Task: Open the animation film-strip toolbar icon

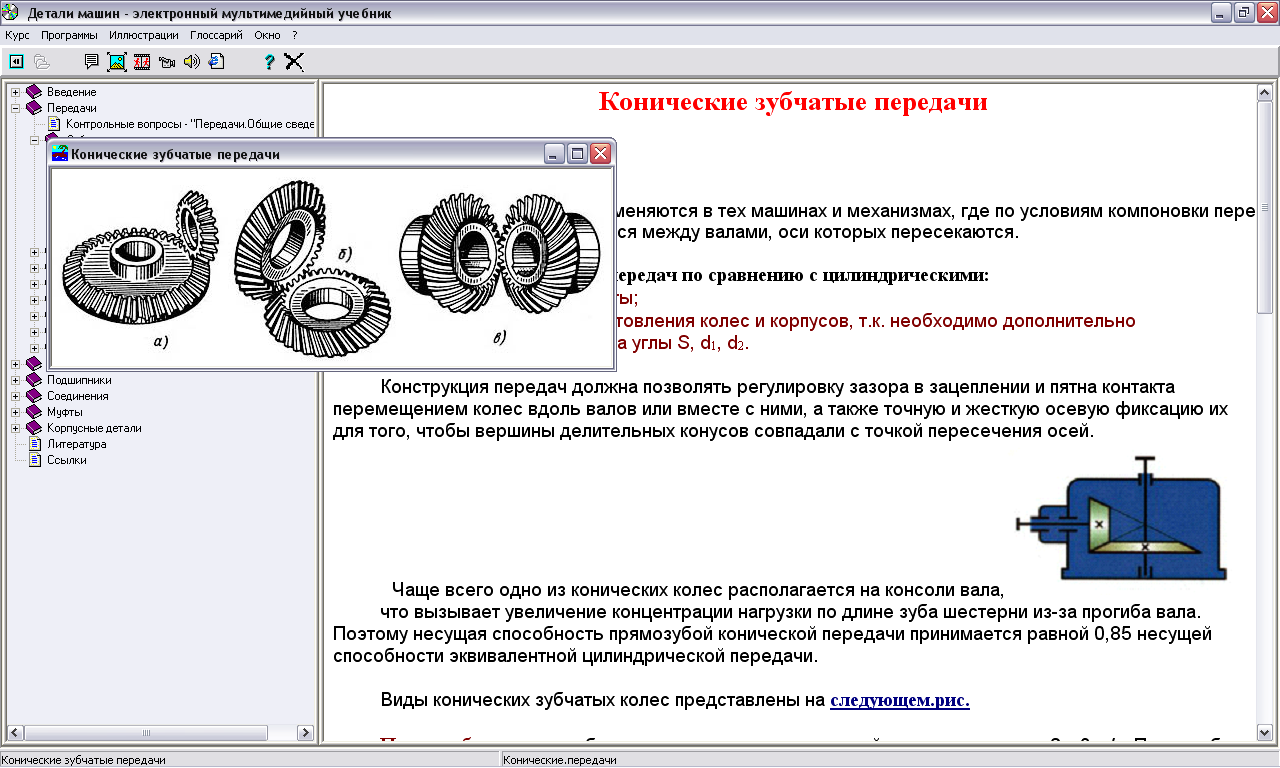Action: pos(142,61)
